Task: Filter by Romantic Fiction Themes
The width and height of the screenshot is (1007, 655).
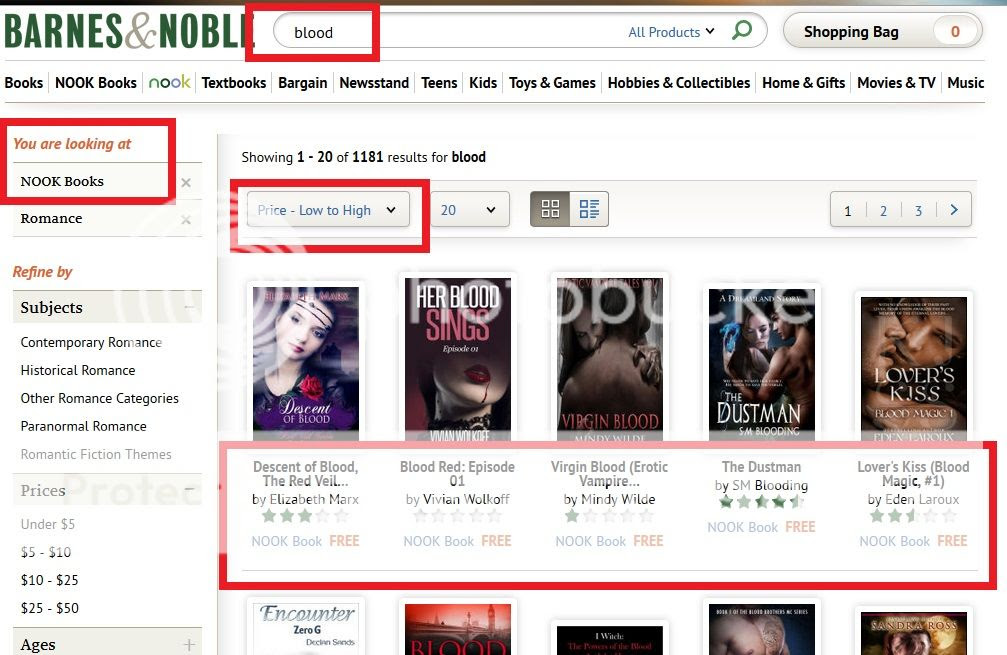Action: tap(96, 455)
